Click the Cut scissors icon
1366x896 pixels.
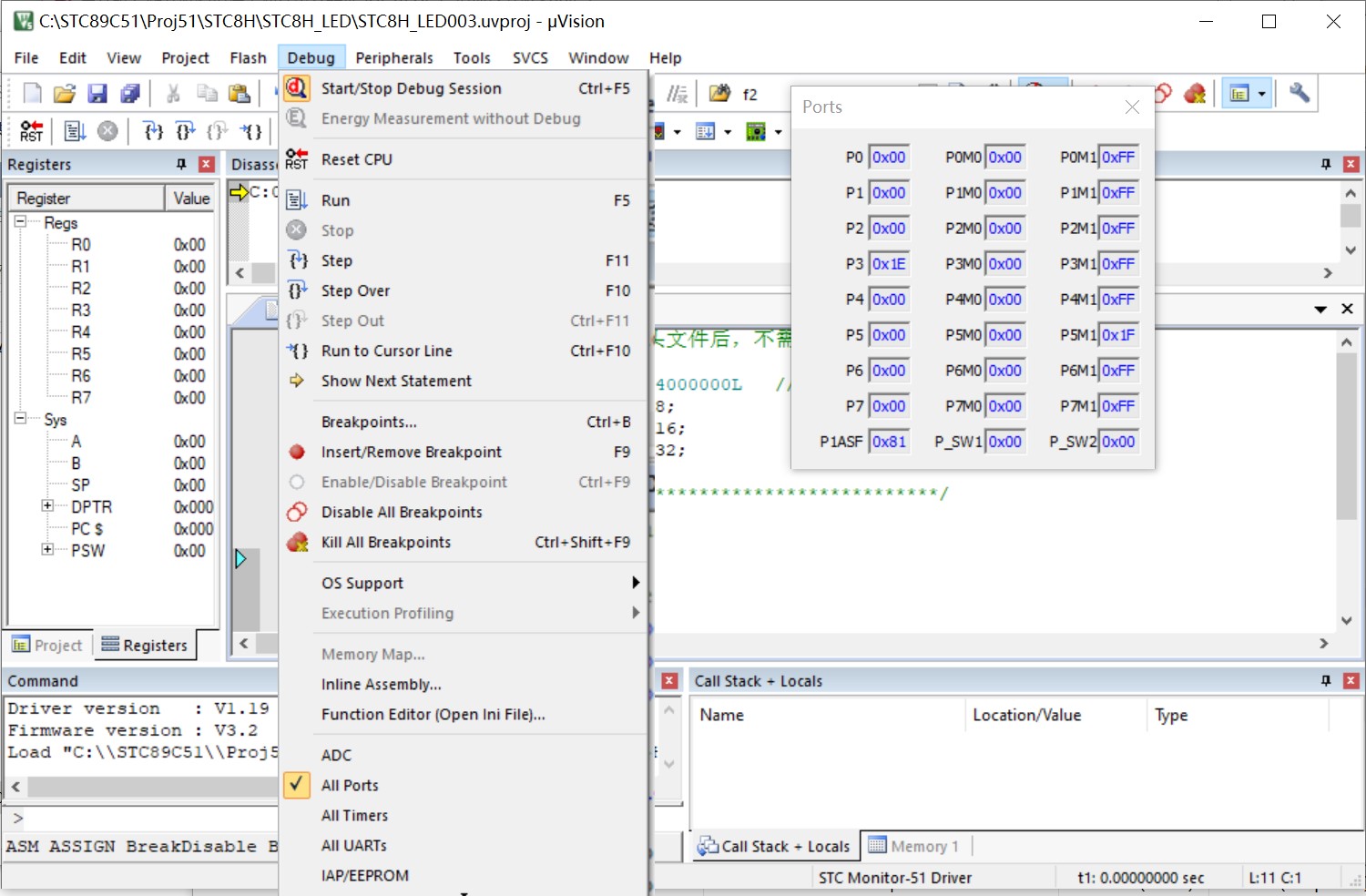click(x=173, y=93)
